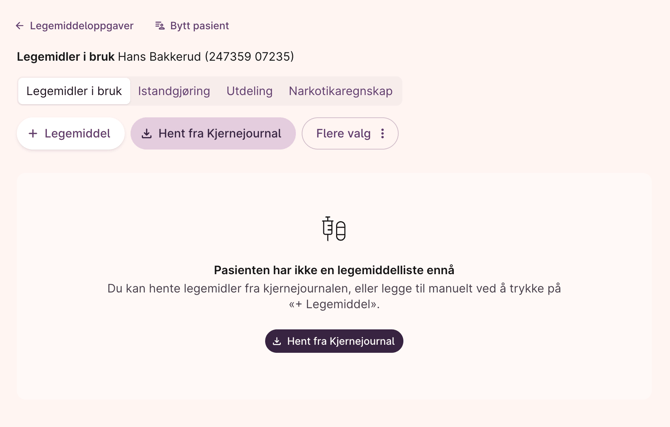670x427 pixels.
Task: Click the light purple Hent fra Kjernejournal button
Action: click(219, 134)
